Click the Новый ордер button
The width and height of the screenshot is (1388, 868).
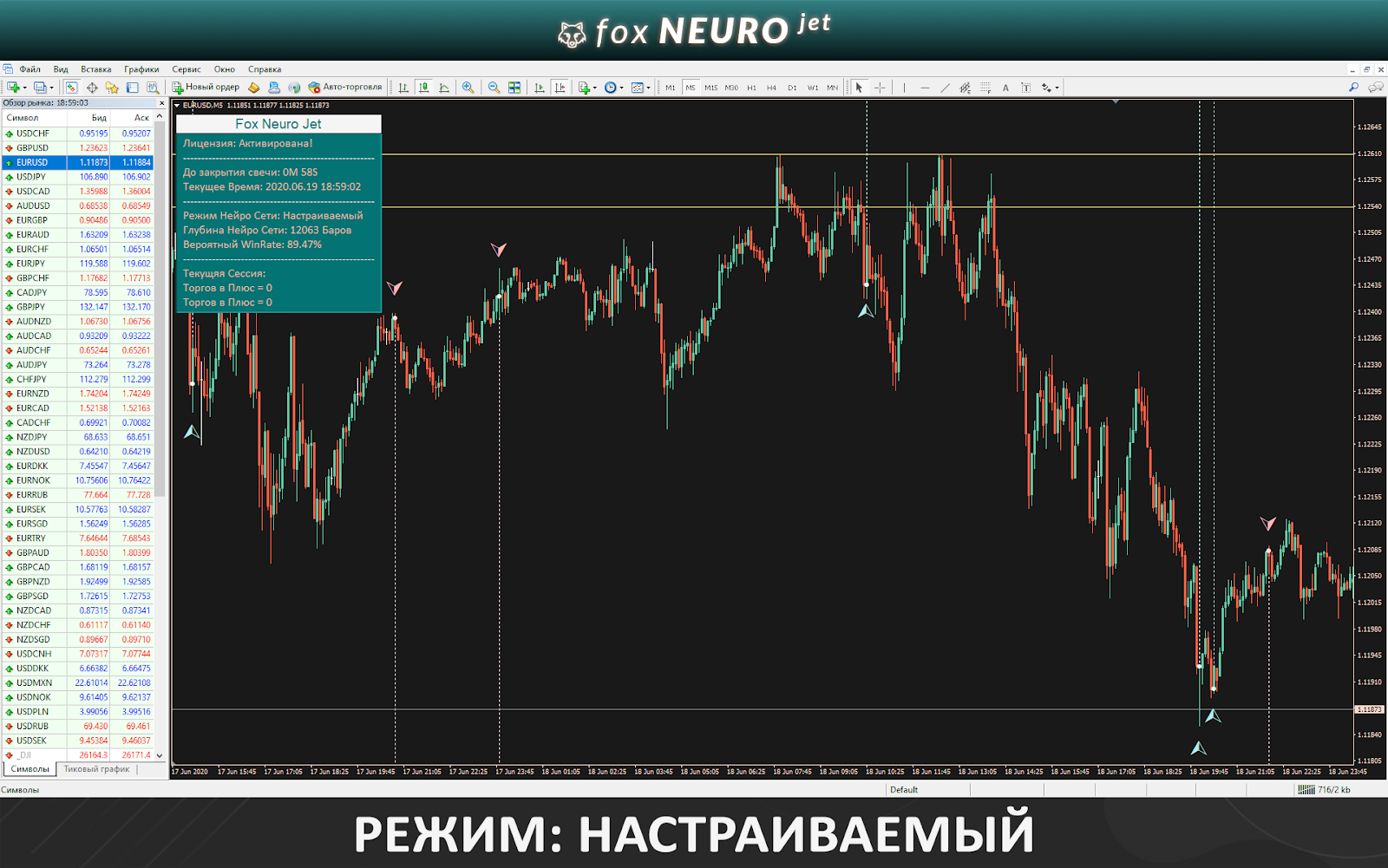[x=206, y=88]
